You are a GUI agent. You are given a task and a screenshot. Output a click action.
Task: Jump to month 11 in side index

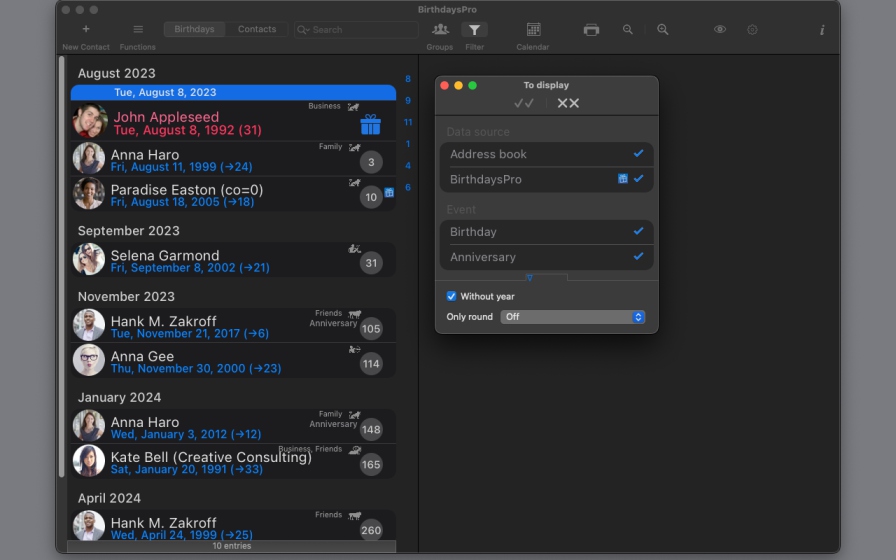[407, 122]
